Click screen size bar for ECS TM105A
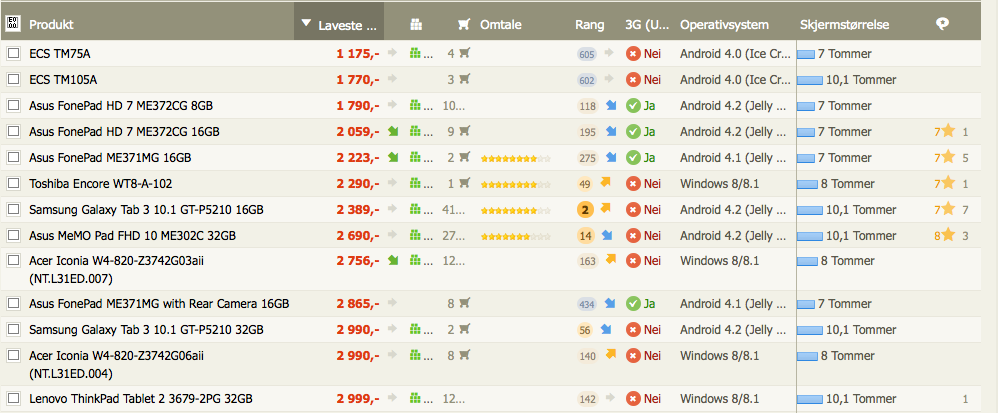998x413 pixels. point(810,81)
